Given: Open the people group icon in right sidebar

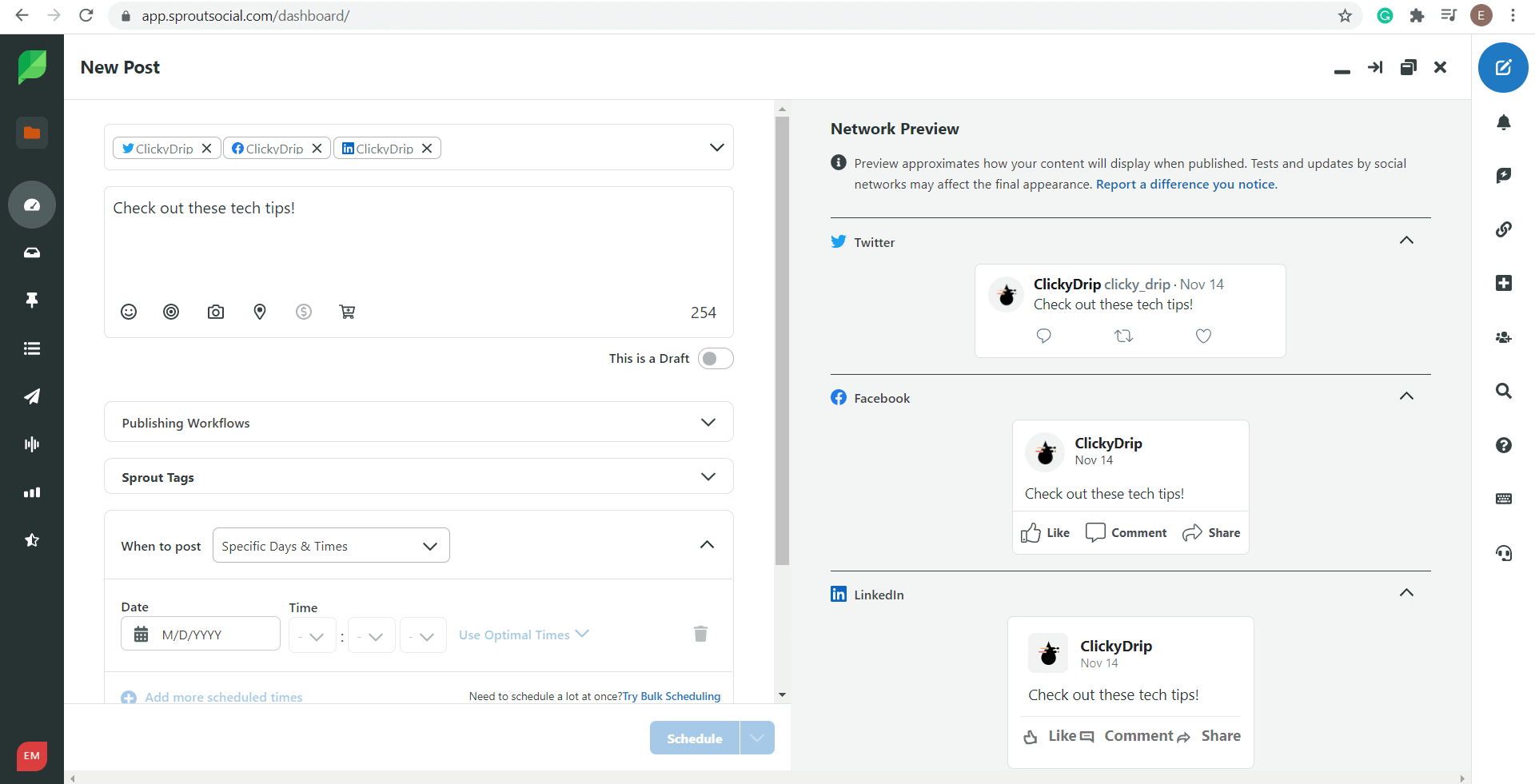Looking at the screenshot, I should pyautogui.click(x=1504, y=337).
